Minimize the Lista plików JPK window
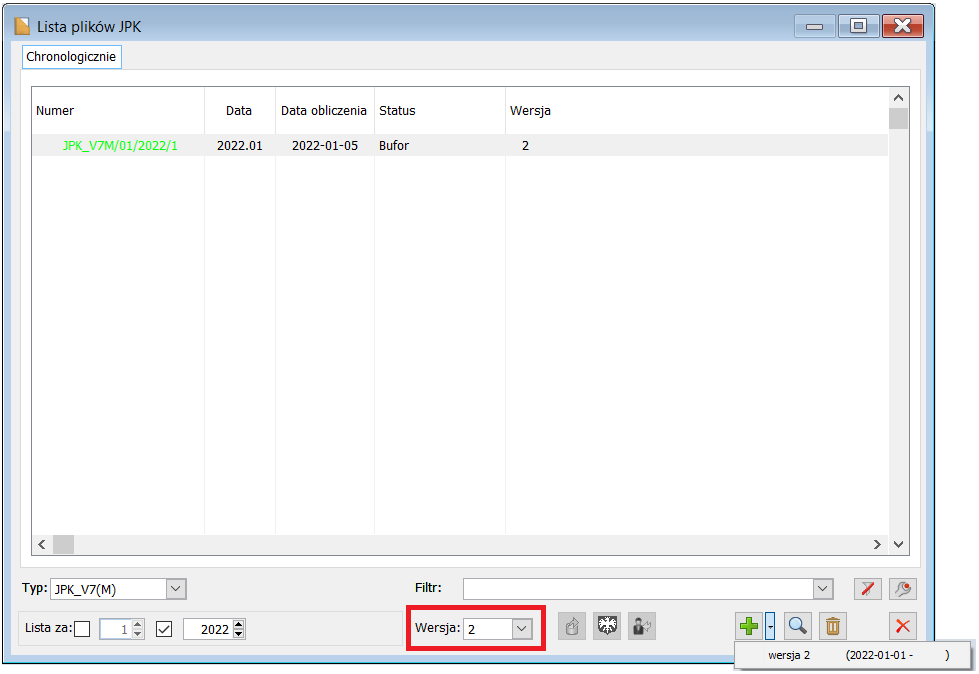This screenshot has width=979, height=674. pyautogui.click(x=815, y=26)
